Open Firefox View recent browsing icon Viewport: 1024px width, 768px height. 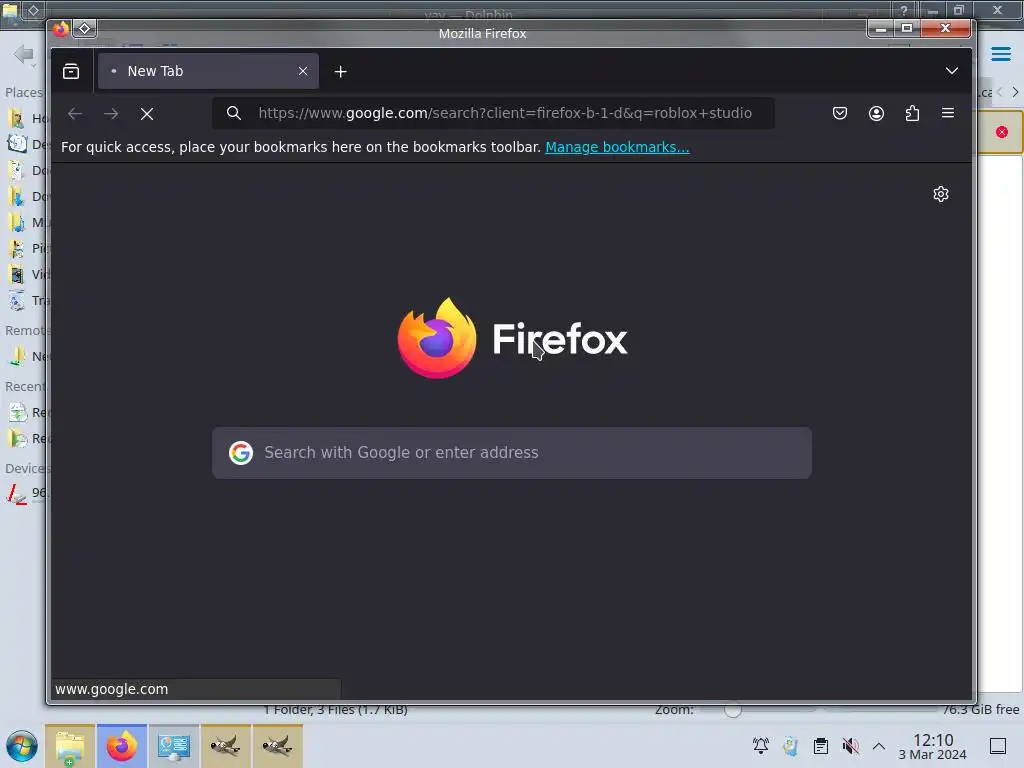pyautogui.click(x=71, y=71)
